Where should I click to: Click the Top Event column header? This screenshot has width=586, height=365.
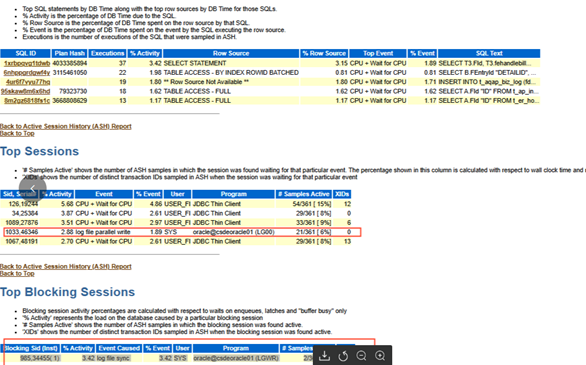point(378,53)
